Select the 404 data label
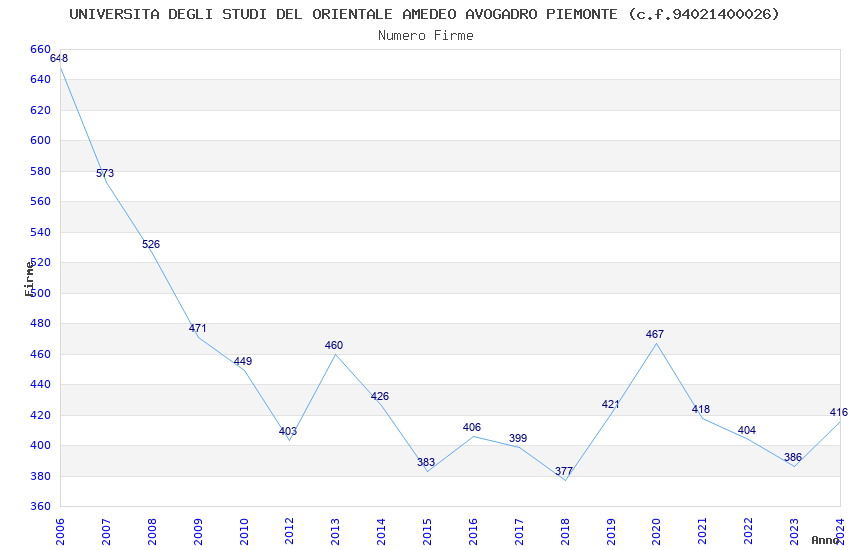The height and width of the screenshot is (550, 850). (746, 430)
